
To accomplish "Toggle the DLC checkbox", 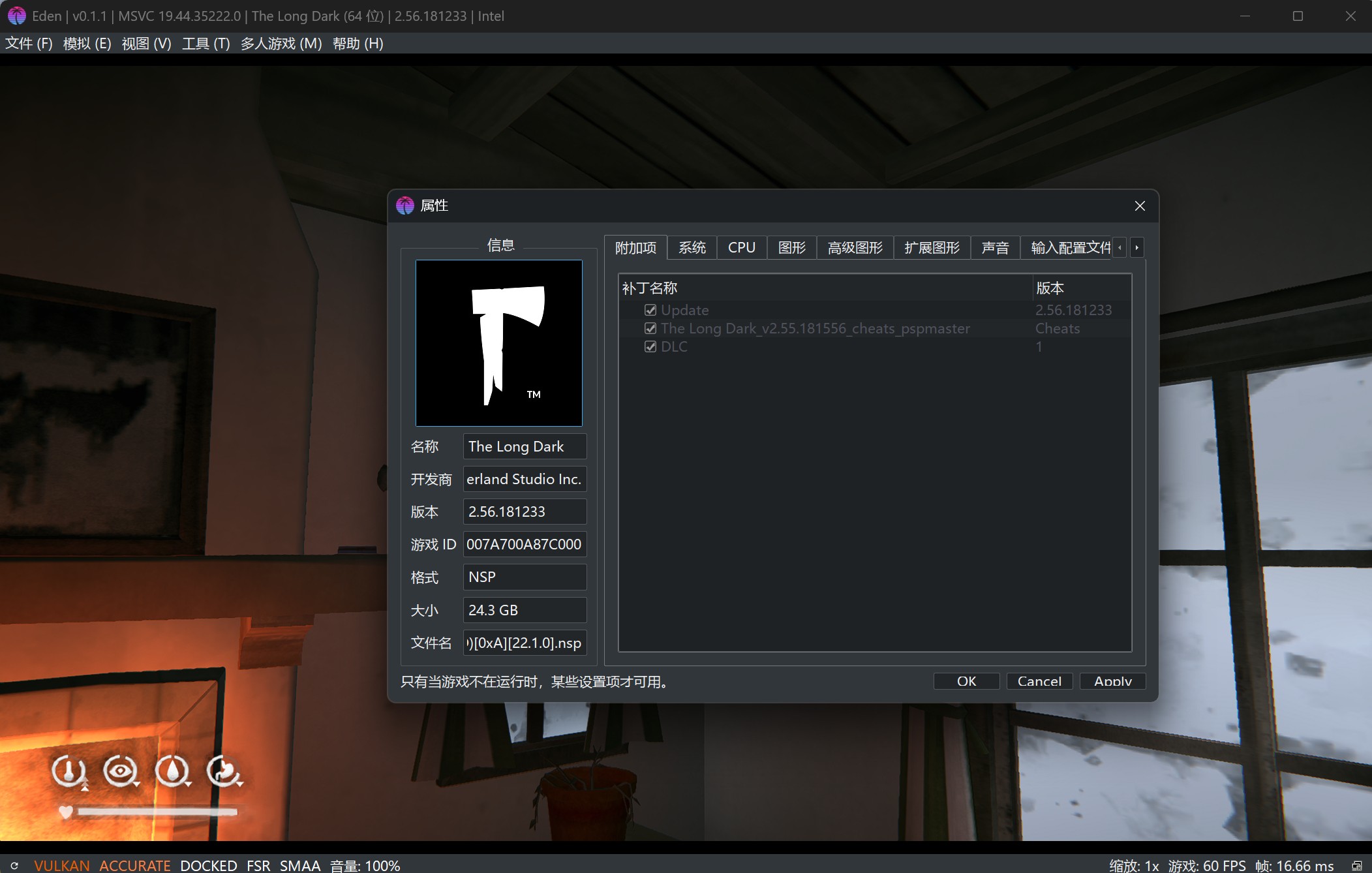I will pos(650,346).
